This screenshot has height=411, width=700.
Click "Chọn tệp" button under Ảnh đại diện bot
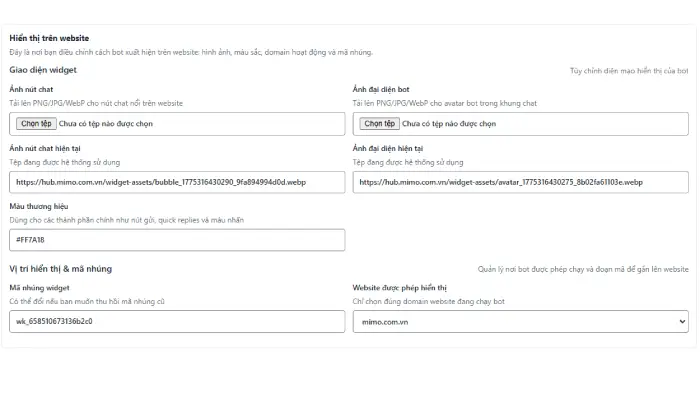click(x=379, y=124)
